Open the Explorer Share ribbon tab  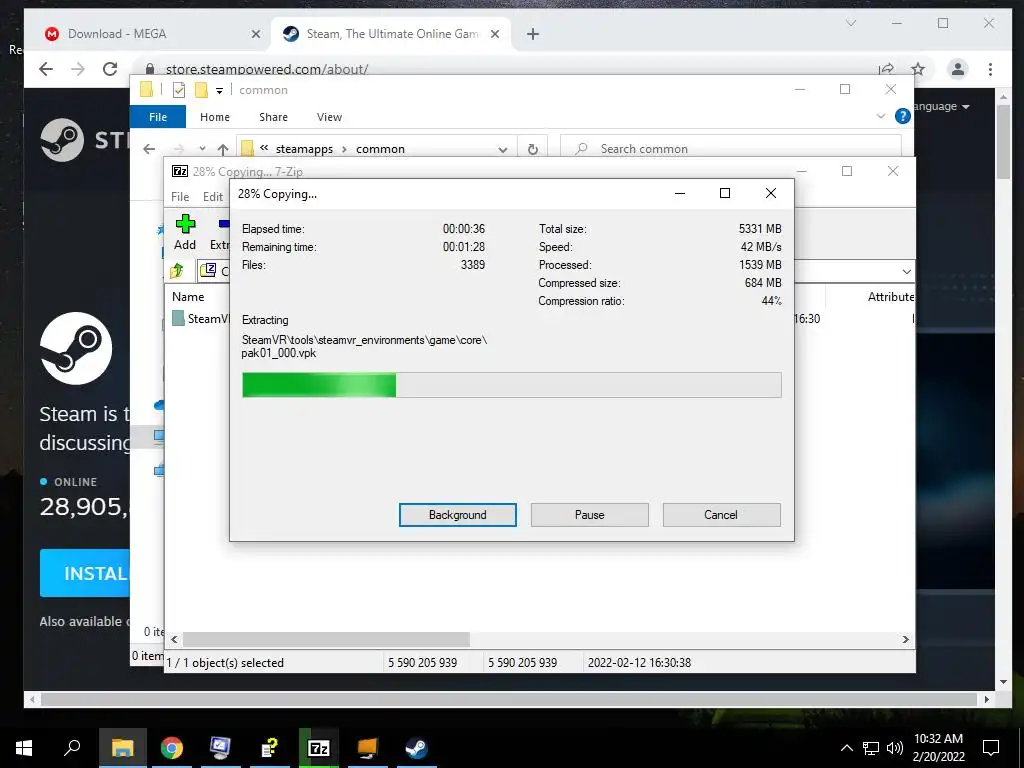pyautogui.click(x=273, y=117)
